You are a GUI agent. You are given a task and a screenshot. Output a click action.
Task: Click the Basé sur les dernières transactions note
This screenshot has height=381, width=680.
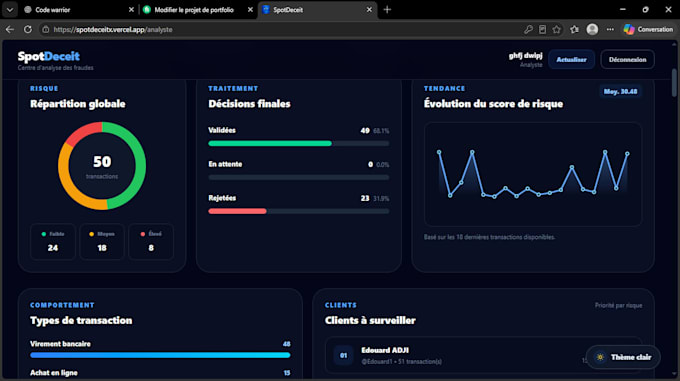(x=489, y=237)
